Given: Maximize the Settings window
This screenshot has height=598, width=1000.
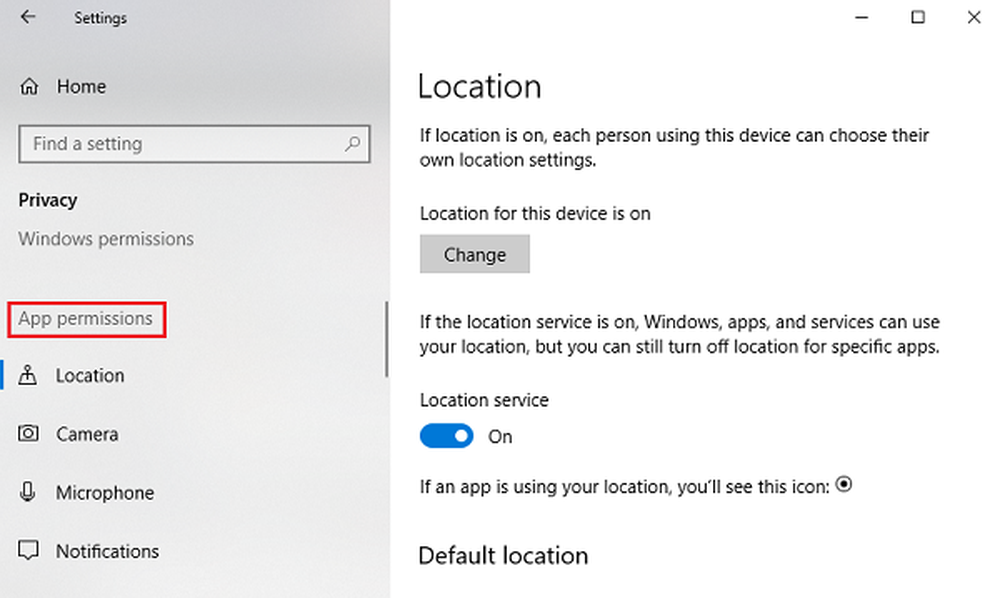Looking at the screenshot, I should click(x=918, y=17).
